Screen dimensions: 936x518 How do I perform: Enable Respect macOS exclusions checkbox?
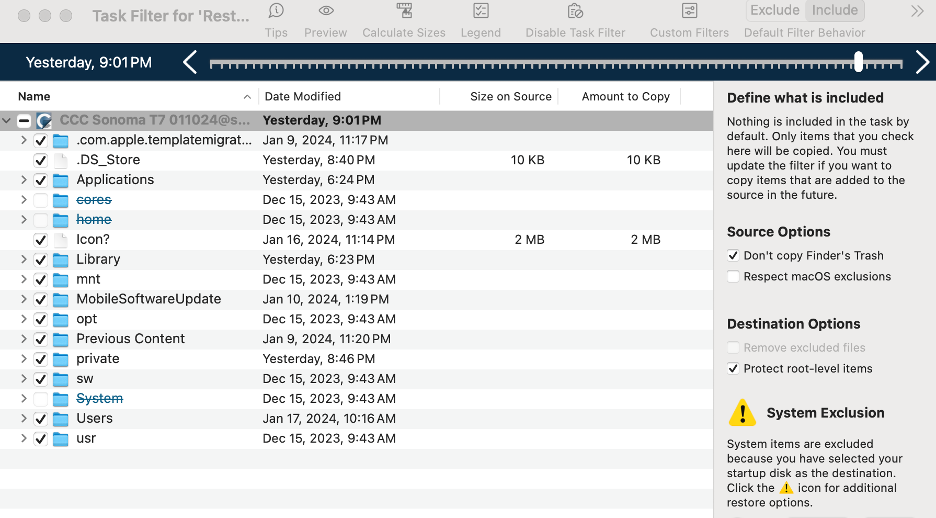(734, 277)
